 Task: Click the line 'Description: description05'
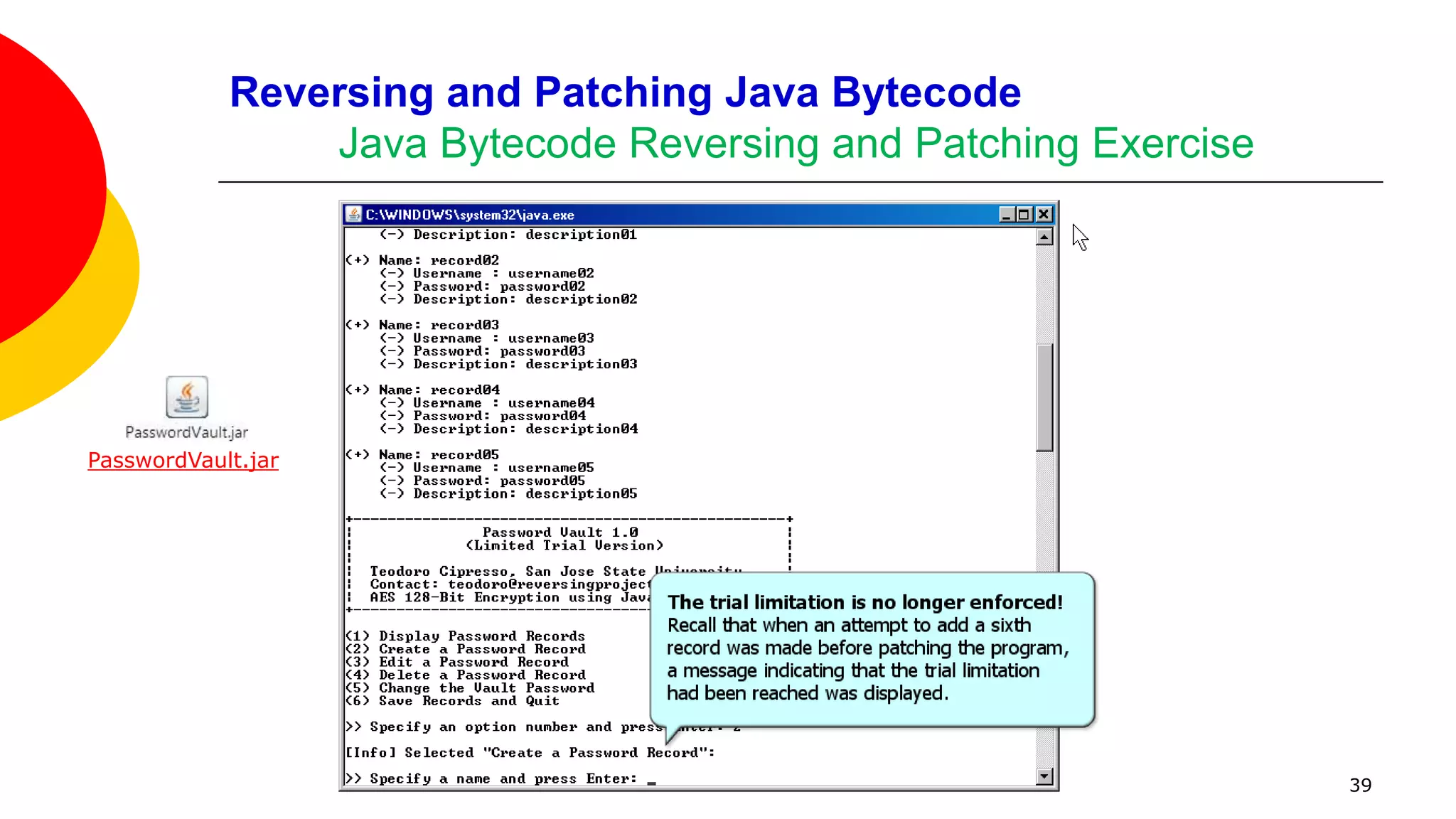(508, 493)
